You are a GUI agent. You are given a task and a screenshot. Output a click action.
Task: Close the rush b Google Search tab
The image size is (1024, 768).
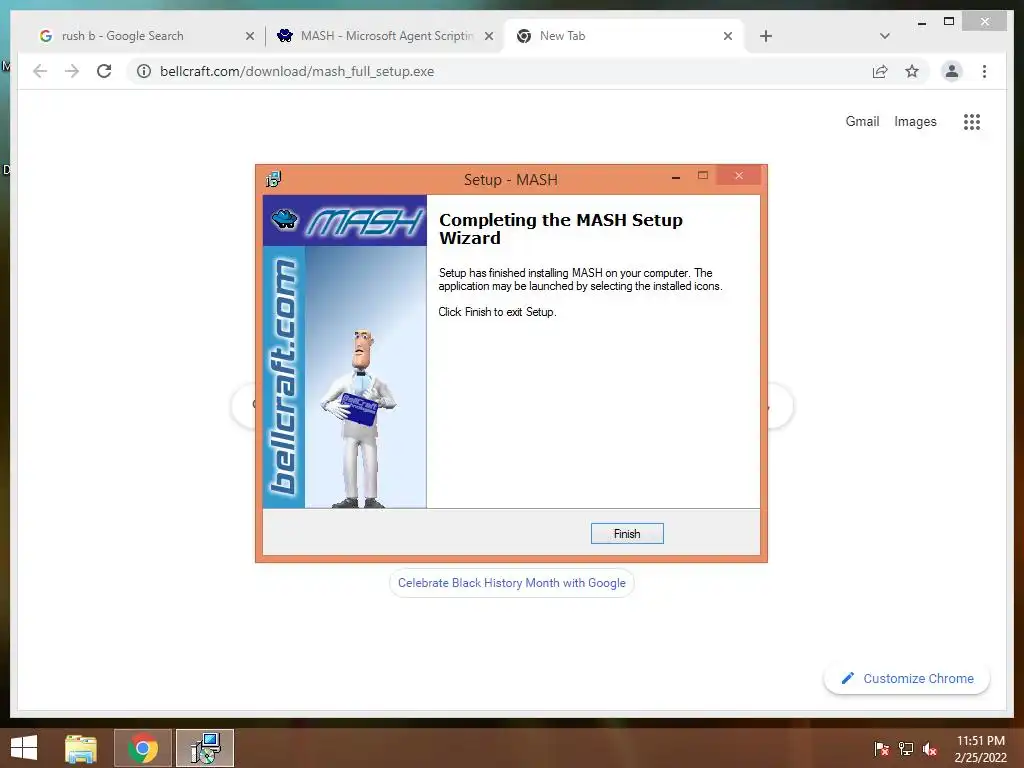pyautogui.click(x=249, y=37)
